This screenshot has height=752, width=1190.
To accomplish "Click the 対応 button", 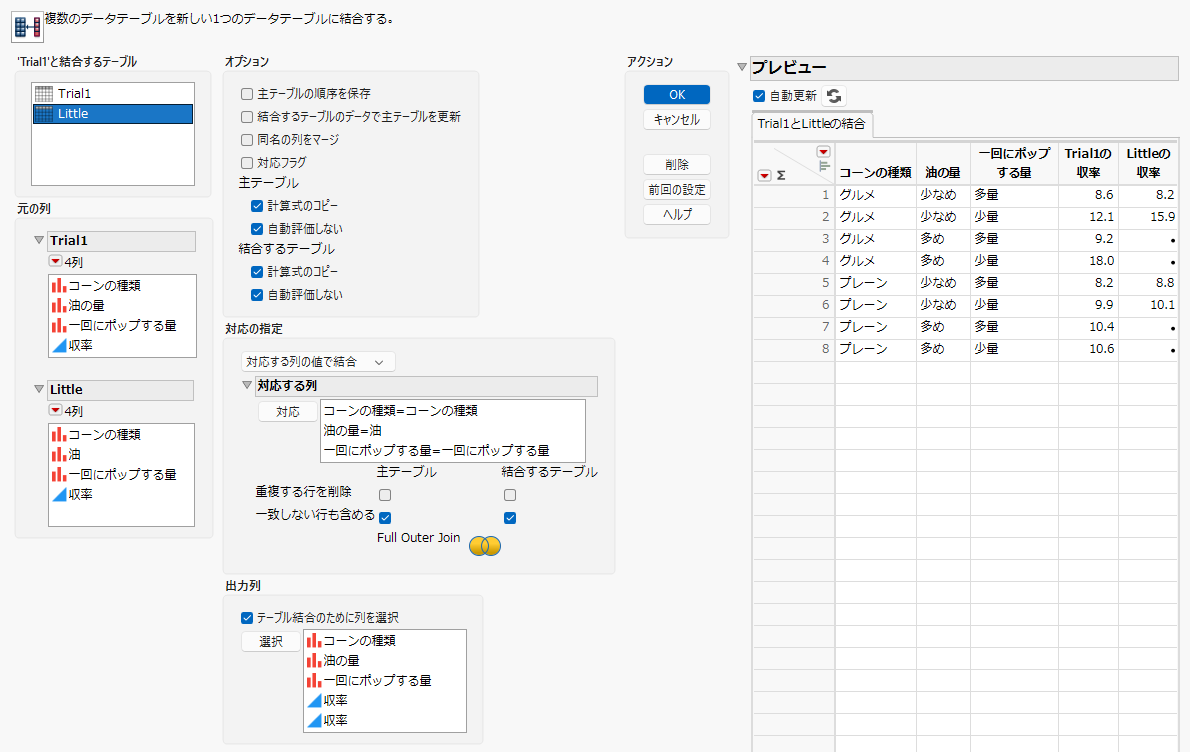I will coord(288,412).
